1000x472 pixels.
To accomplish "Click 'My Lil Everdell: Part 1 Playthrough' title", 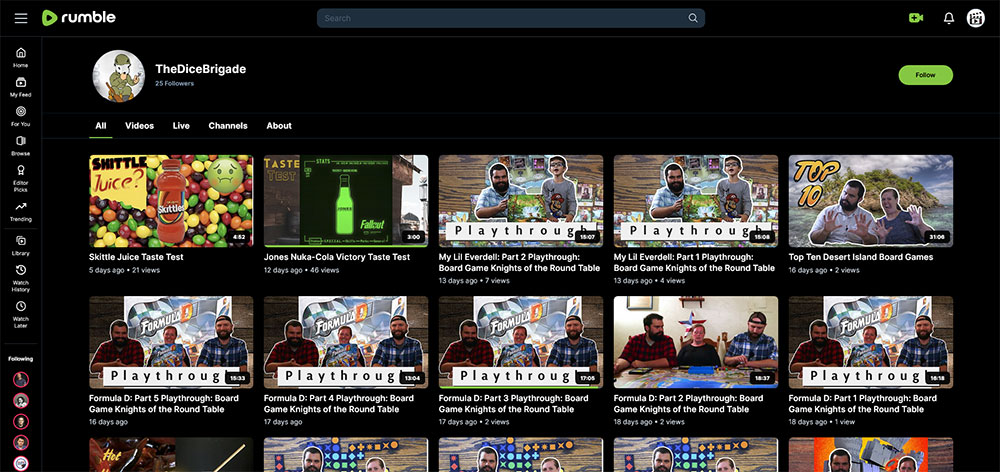I will click(x=694, y=262).
